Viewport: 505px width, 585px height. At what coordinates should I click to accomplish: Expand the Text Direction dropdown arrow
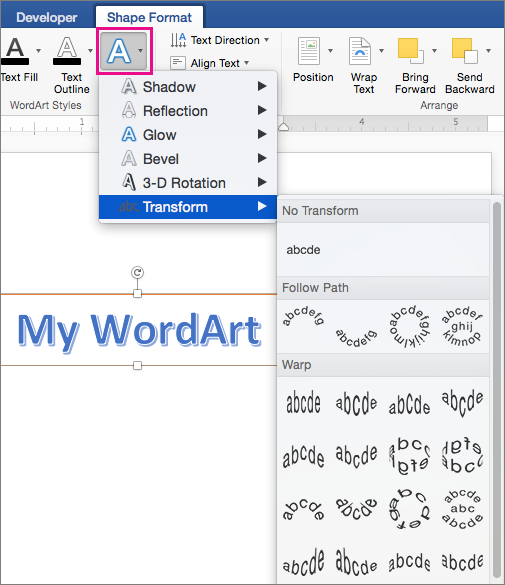tap(266, 40)
